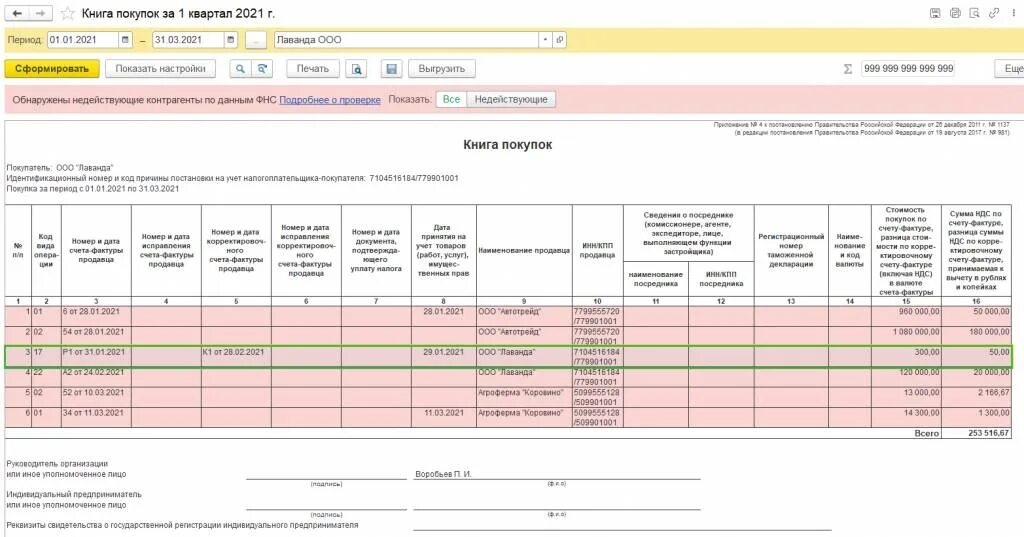Select cell '54 от 28.01.2021'

pyautogui.click(x=96, y=337)
